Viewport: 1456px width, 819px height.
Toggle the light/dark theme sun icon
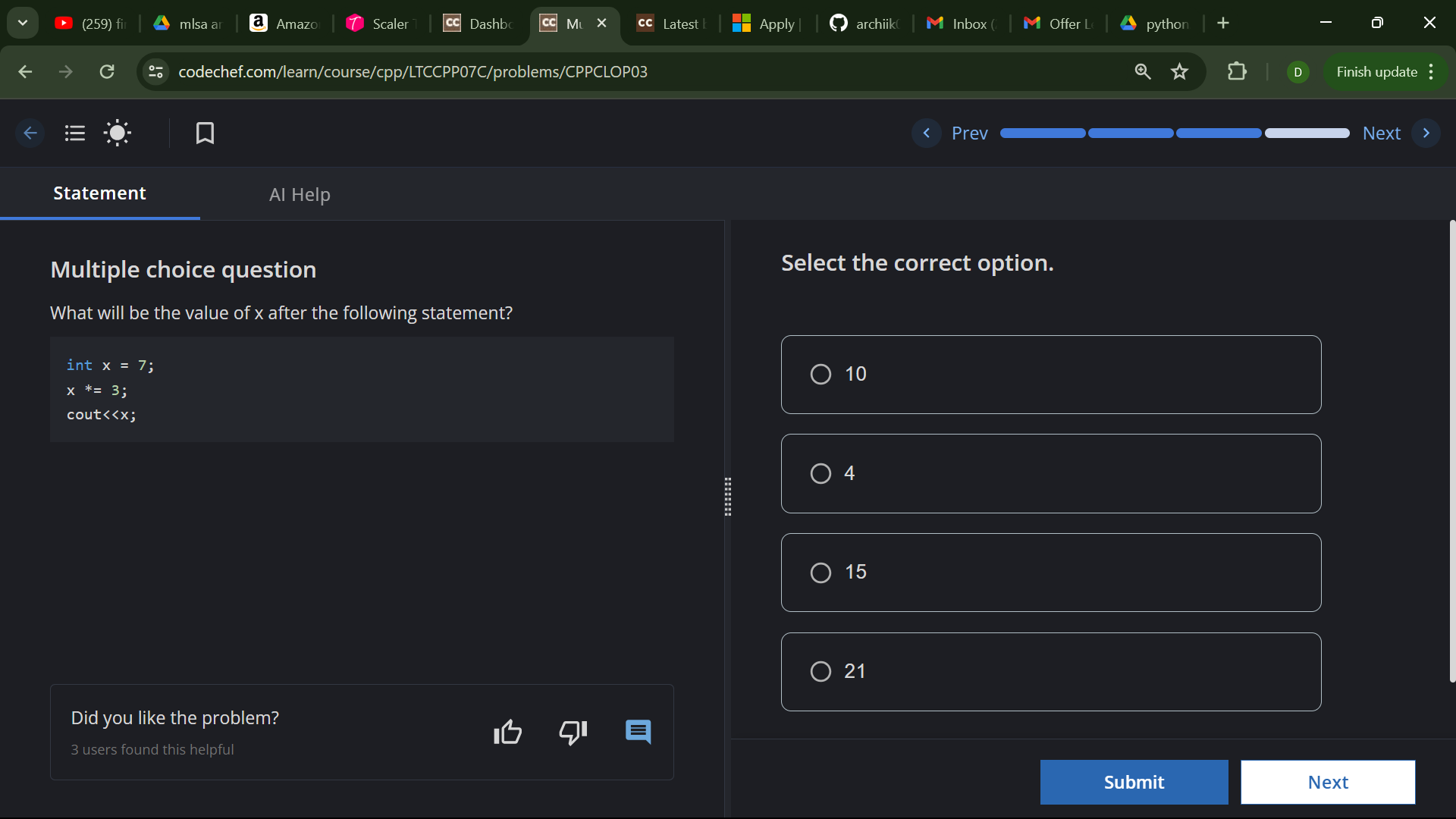pos(118,133)
